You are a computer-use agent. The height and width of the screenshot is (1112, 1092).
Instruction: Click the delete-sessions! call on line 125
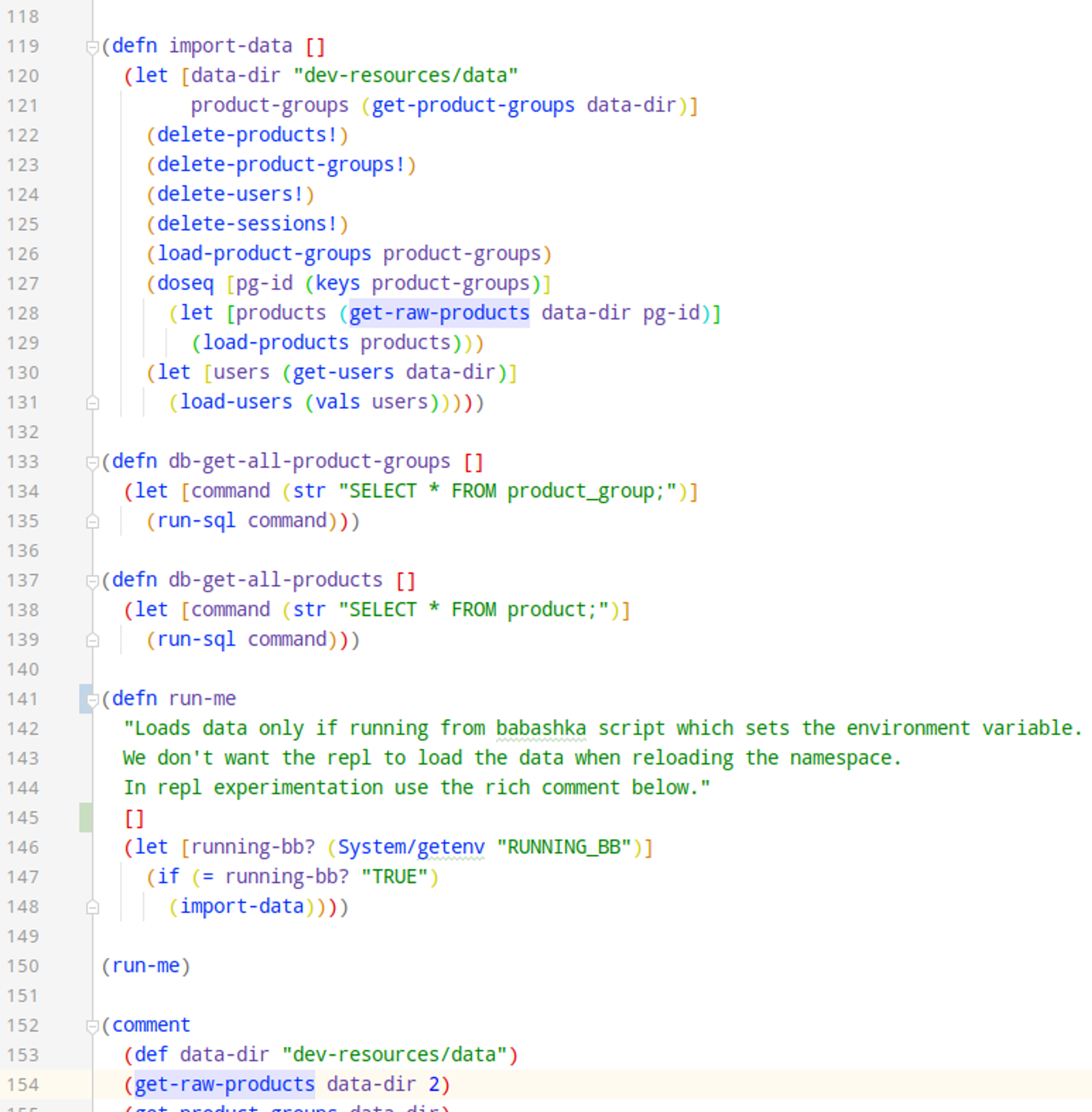[247, 224]
